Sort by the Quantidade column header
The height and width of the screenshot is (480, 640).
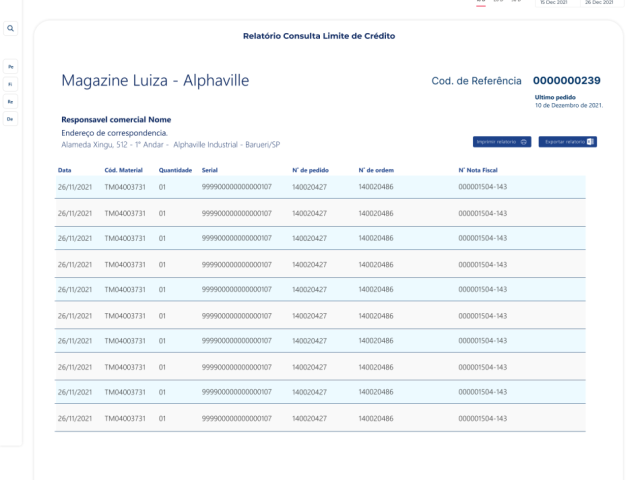click(175, 170)
